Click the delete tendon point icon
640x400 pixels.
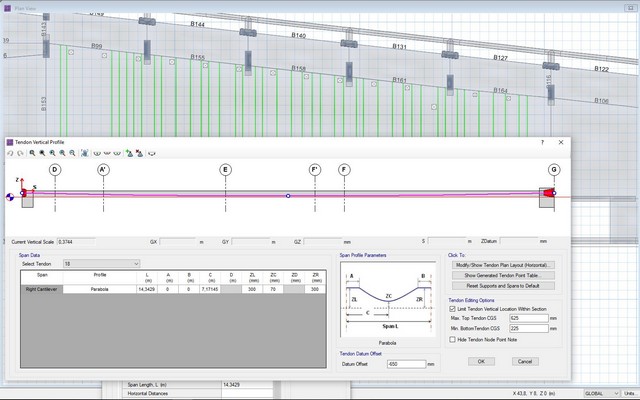coord(140,153)
